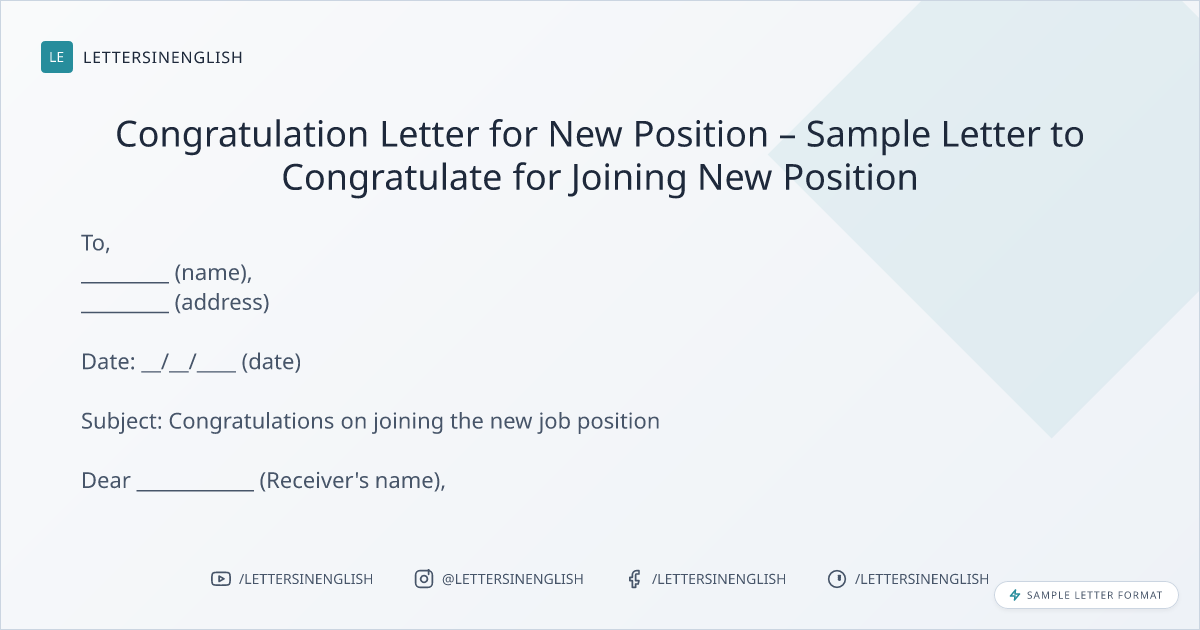Click the Subject line text
Image resolution: width=1200 pixels, height=630 pixels.
[370, 421]
